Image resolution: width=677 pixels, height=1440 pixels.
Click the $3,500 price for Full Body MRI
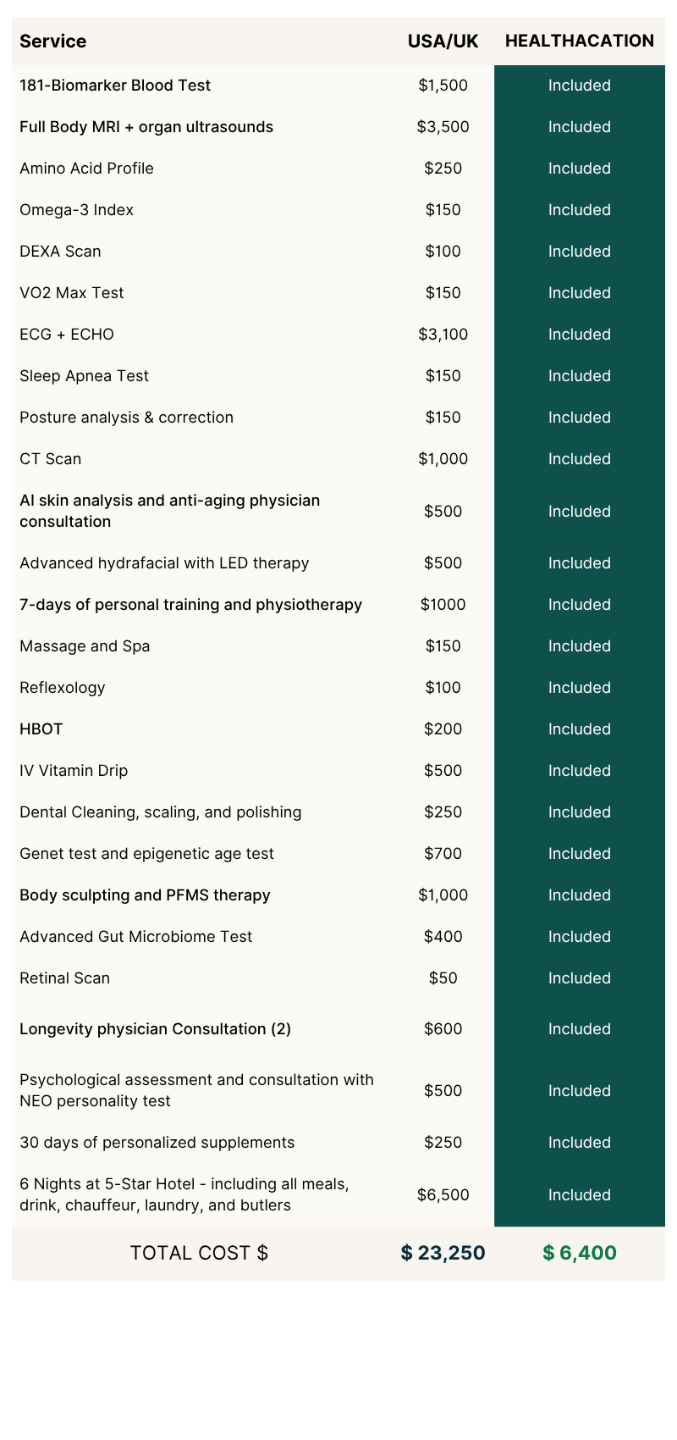click(x=443, y=127)
